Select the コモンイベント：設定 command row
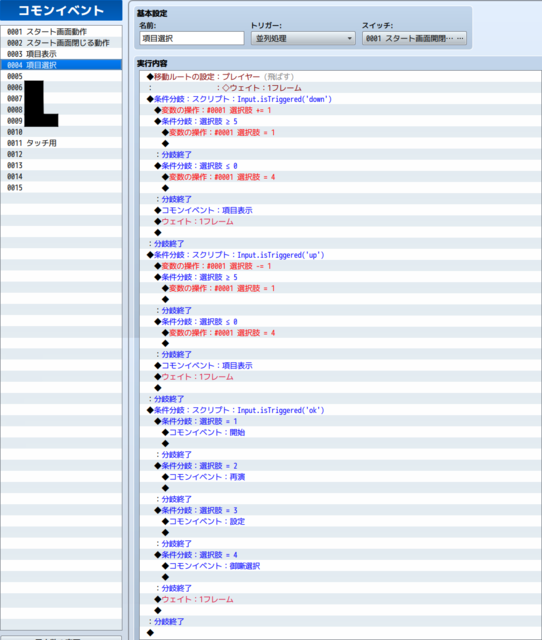The height and width of the screenshot is (640, 542). pyautogui.click(x=340, y=521)
